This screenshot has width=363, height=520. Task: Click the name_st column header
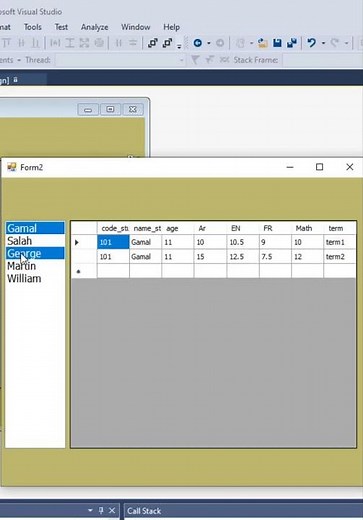(146, 228)
